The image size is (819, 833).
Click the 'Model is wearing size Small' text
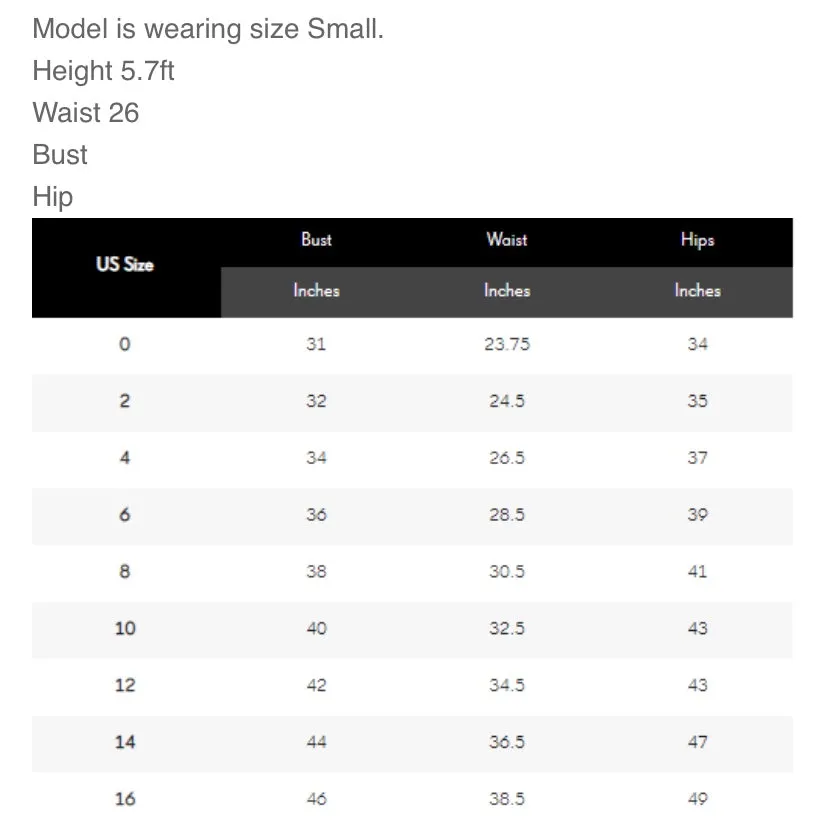(x=208, y=29)
